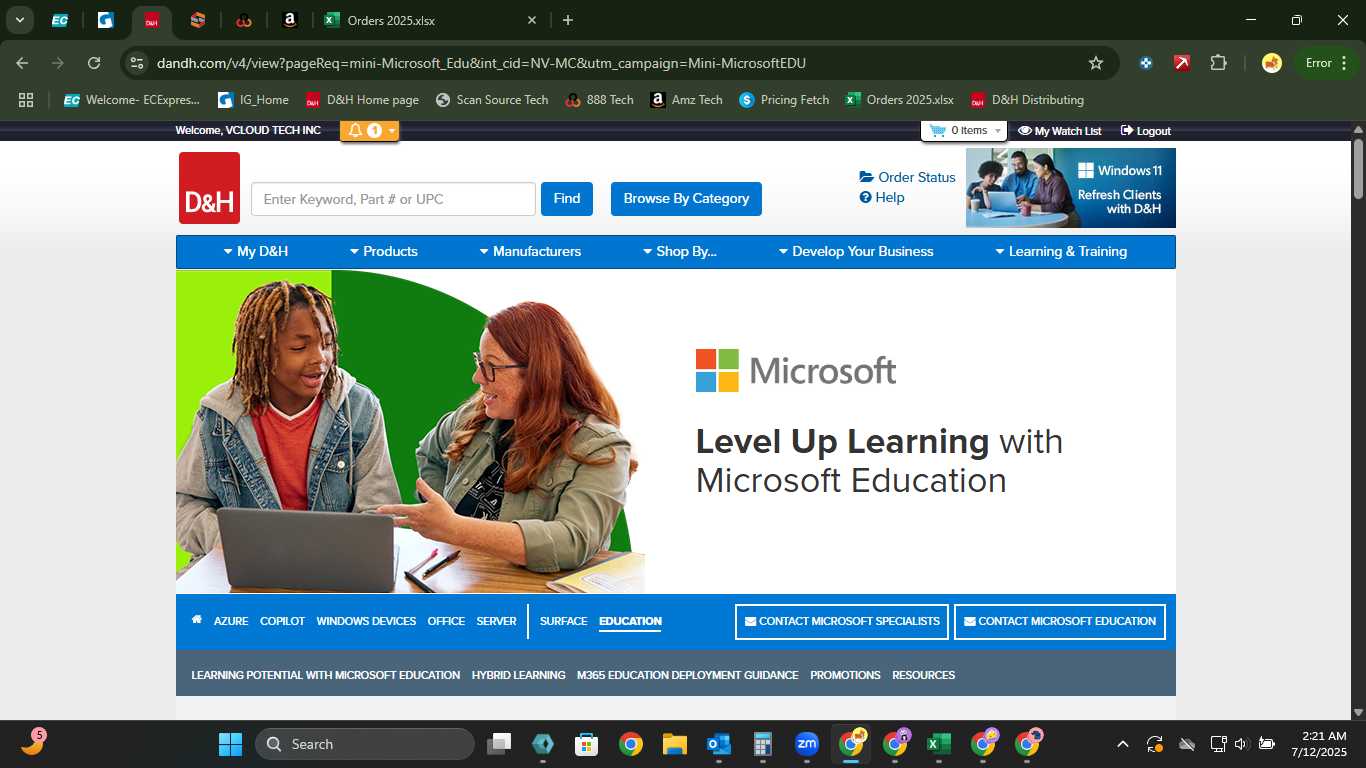Open the Help link
Viewport: 1366px width, 768px height.
coord(882,197)
